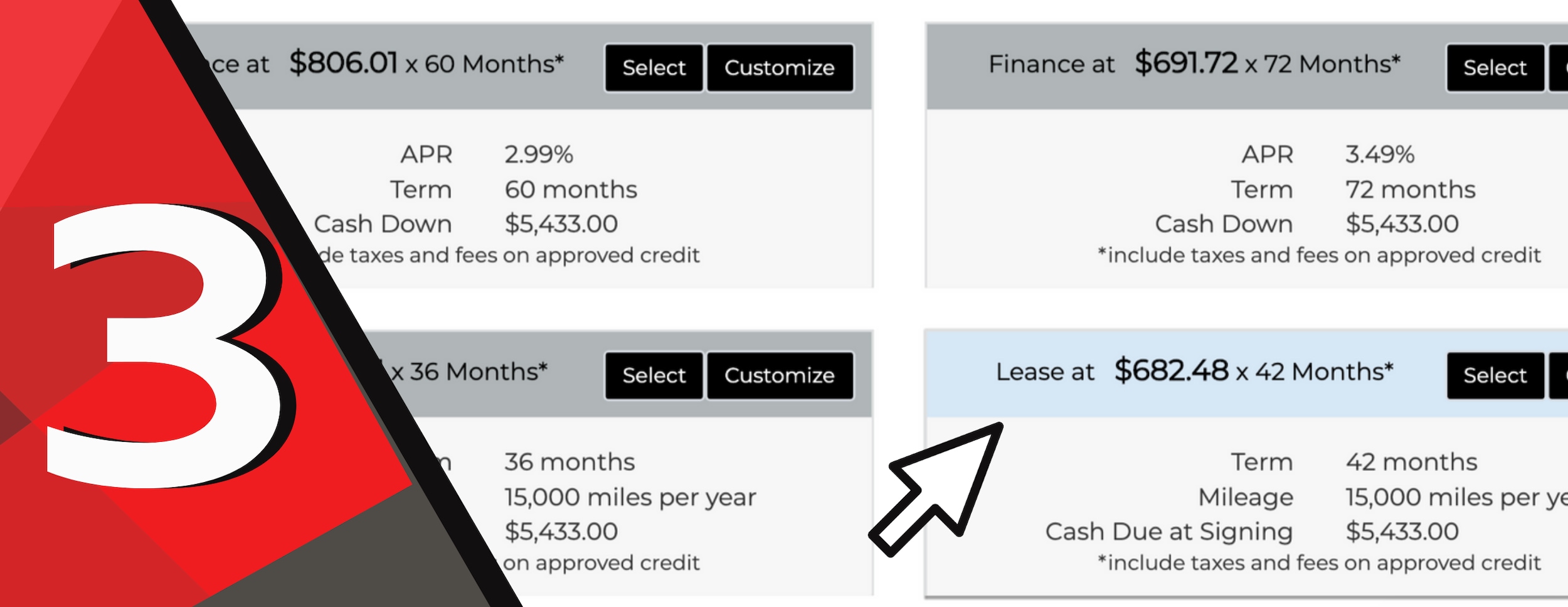The image size is (1568, 607).
Task: Click the $806.01 monthly payment amount
Action: [x=343, y=63]
